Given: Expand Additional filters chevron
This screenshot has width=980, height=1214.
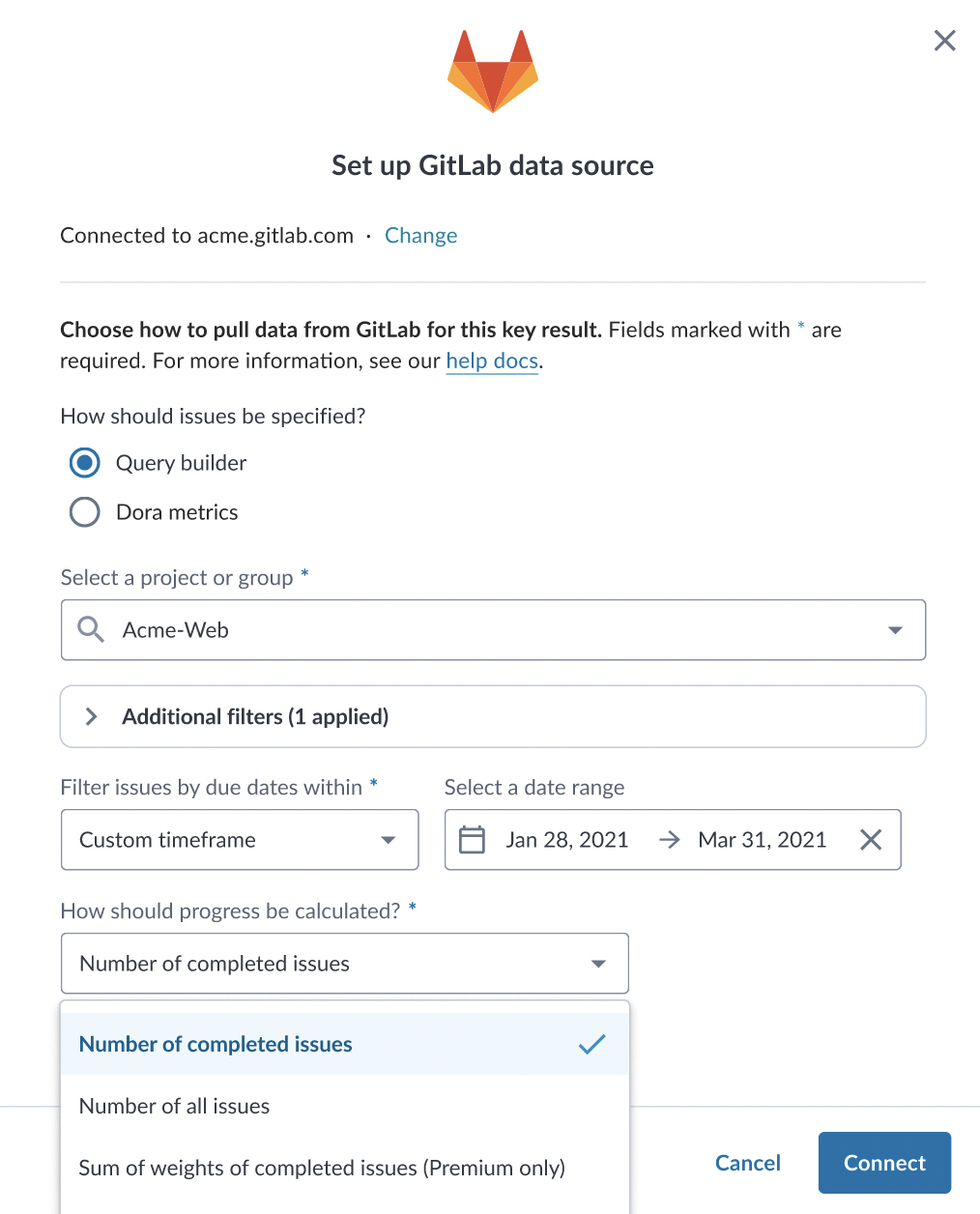Looking at the screenshot, I should pyautogui.click(x=91, y=716).
